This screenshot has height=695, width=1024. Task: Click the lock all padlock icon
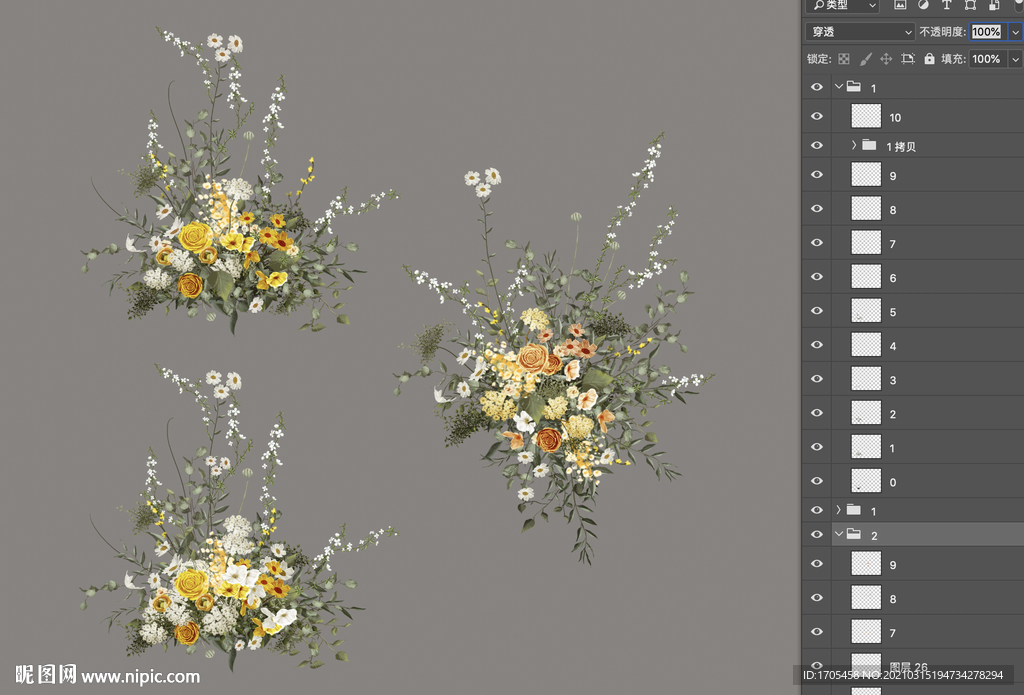929,59
